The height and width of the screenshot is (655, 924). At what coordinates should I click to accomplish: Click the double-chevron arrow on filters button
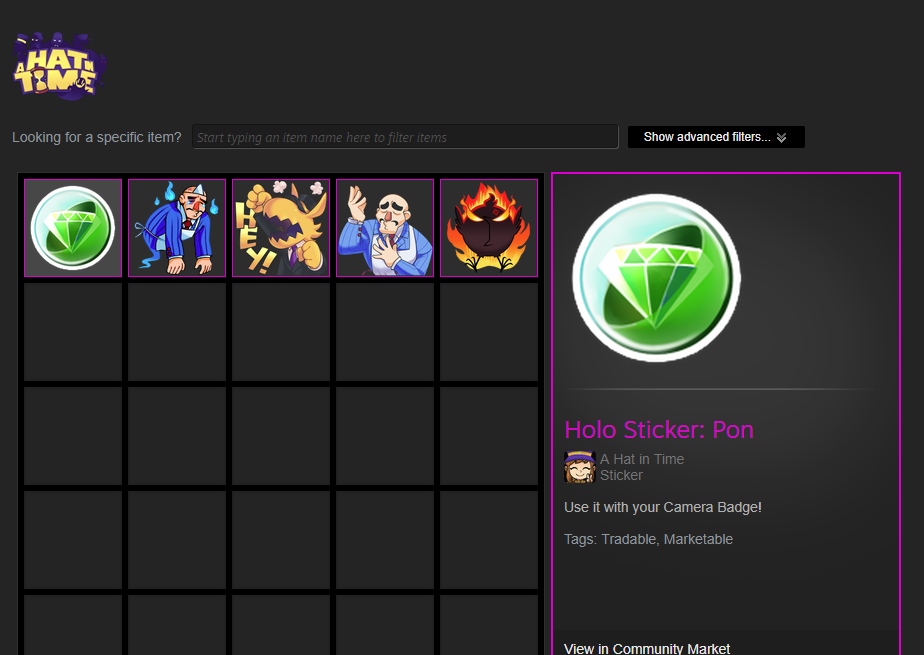tap(781, 138)
